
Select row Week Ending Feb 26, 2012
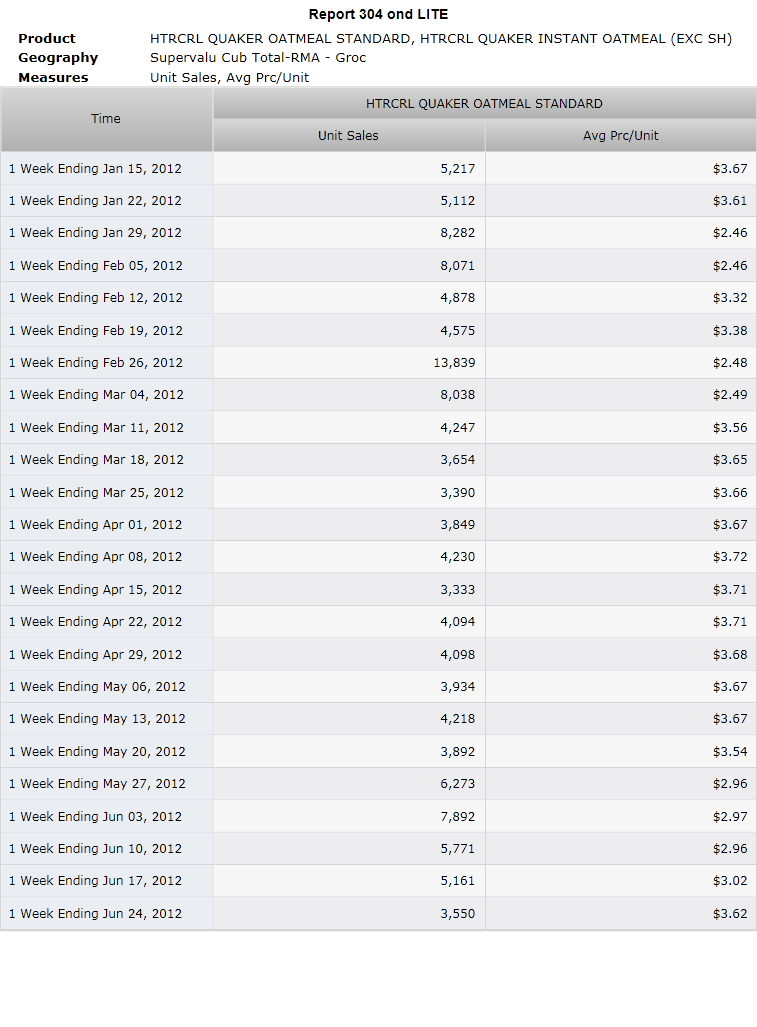coord(378,362)
